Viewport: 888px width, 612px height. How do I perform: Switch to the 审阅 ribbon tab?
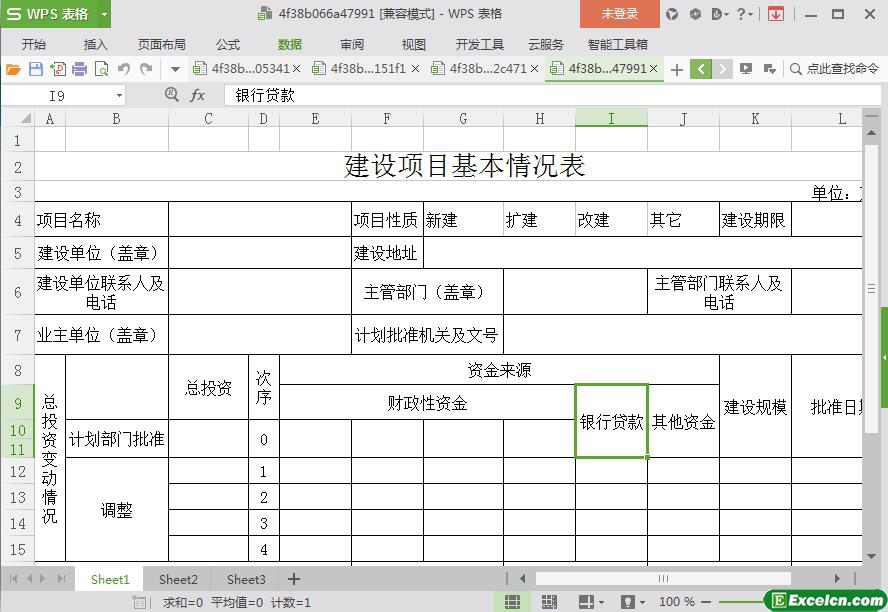point(352,44)
